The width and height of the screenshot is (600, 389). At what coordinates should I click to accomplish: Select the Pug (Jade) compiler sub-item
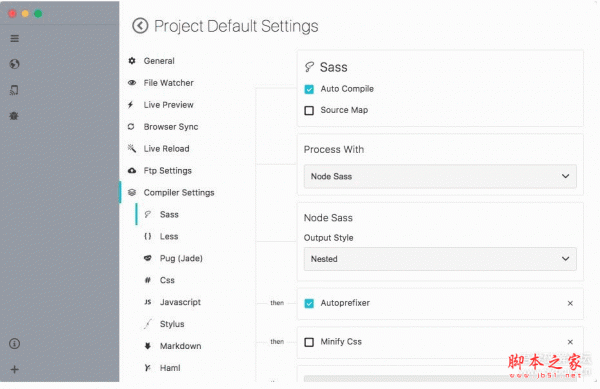(x=181, y=258)
